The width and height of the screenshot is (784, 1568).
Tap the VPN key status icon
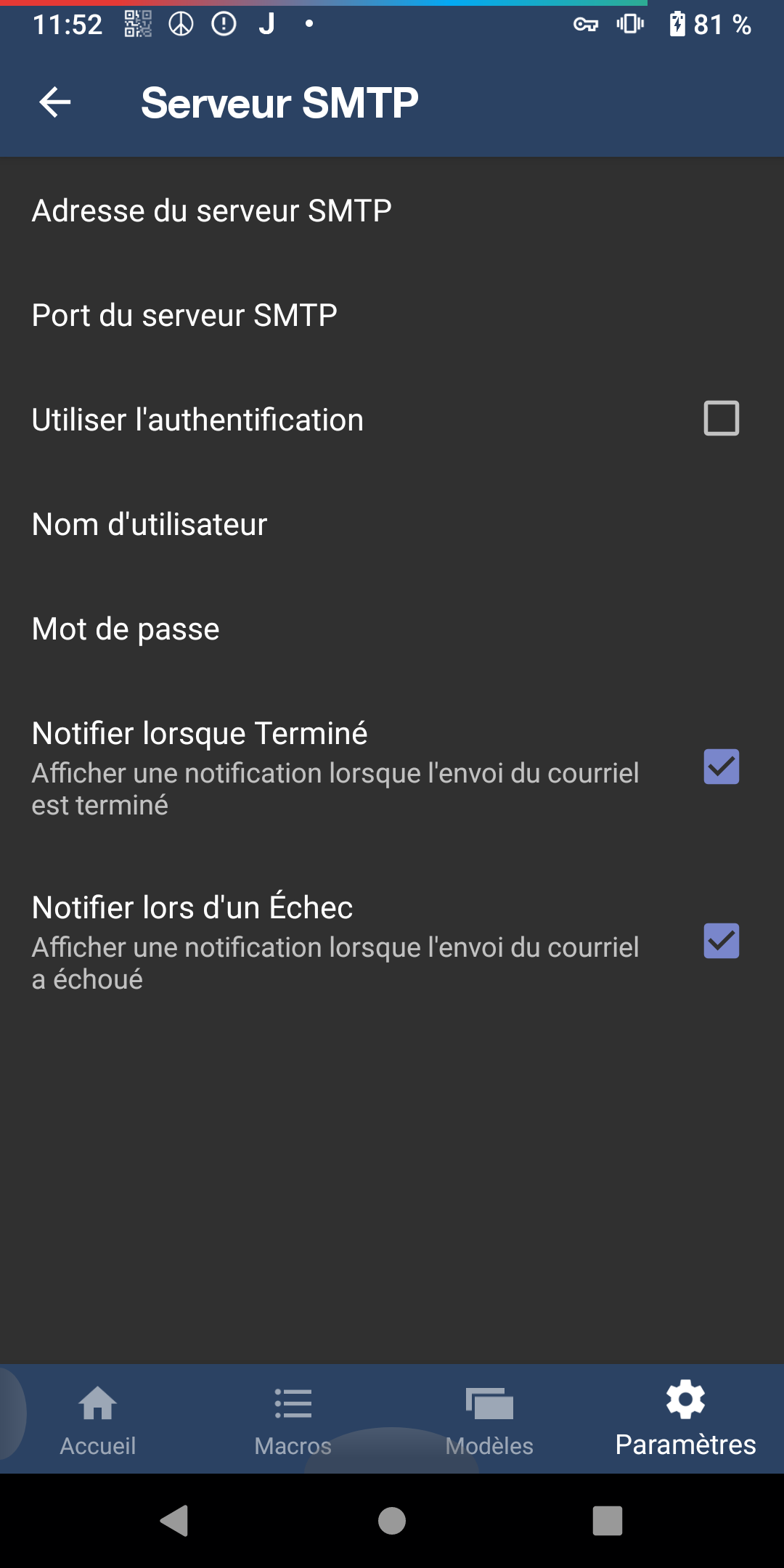pyautogui.click(x=585, y=25)
